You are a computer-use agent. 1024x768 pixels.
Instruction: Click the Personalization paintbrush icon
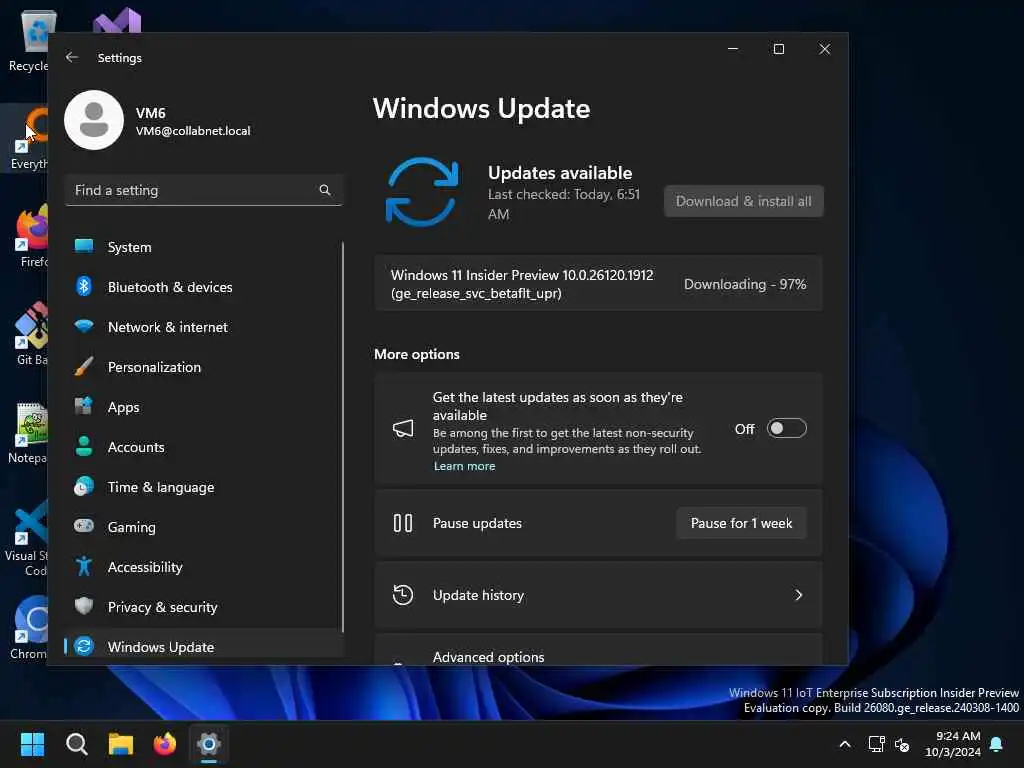pyautogui.click(x=84, y=366)
